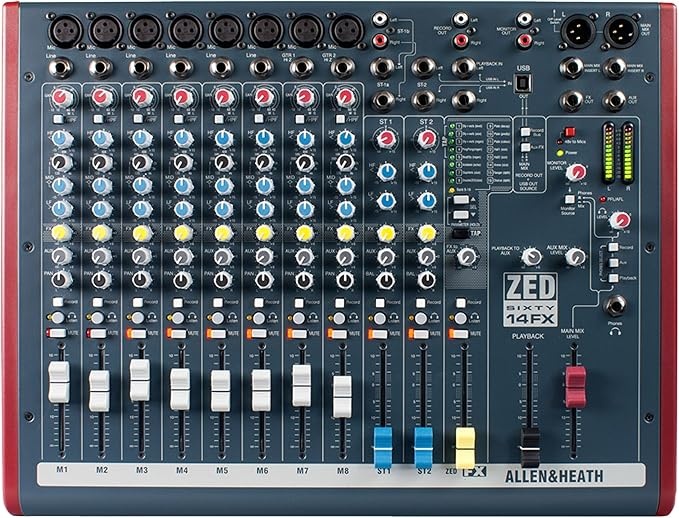Select Record as phones source
This screenshot has width=679, height=518.
coord(613,247)
